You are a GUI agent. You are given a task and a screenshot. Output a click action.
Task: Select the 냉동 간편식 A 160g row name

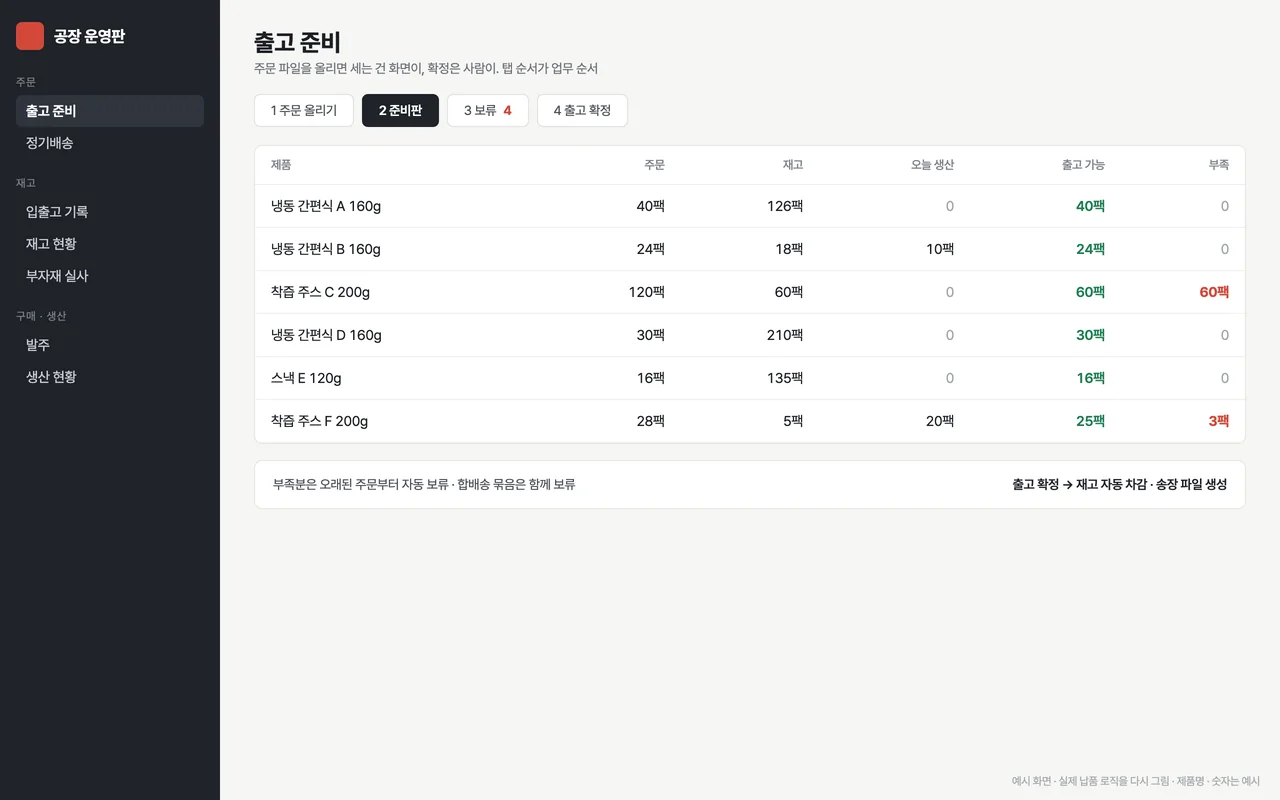tap(326, 206)
